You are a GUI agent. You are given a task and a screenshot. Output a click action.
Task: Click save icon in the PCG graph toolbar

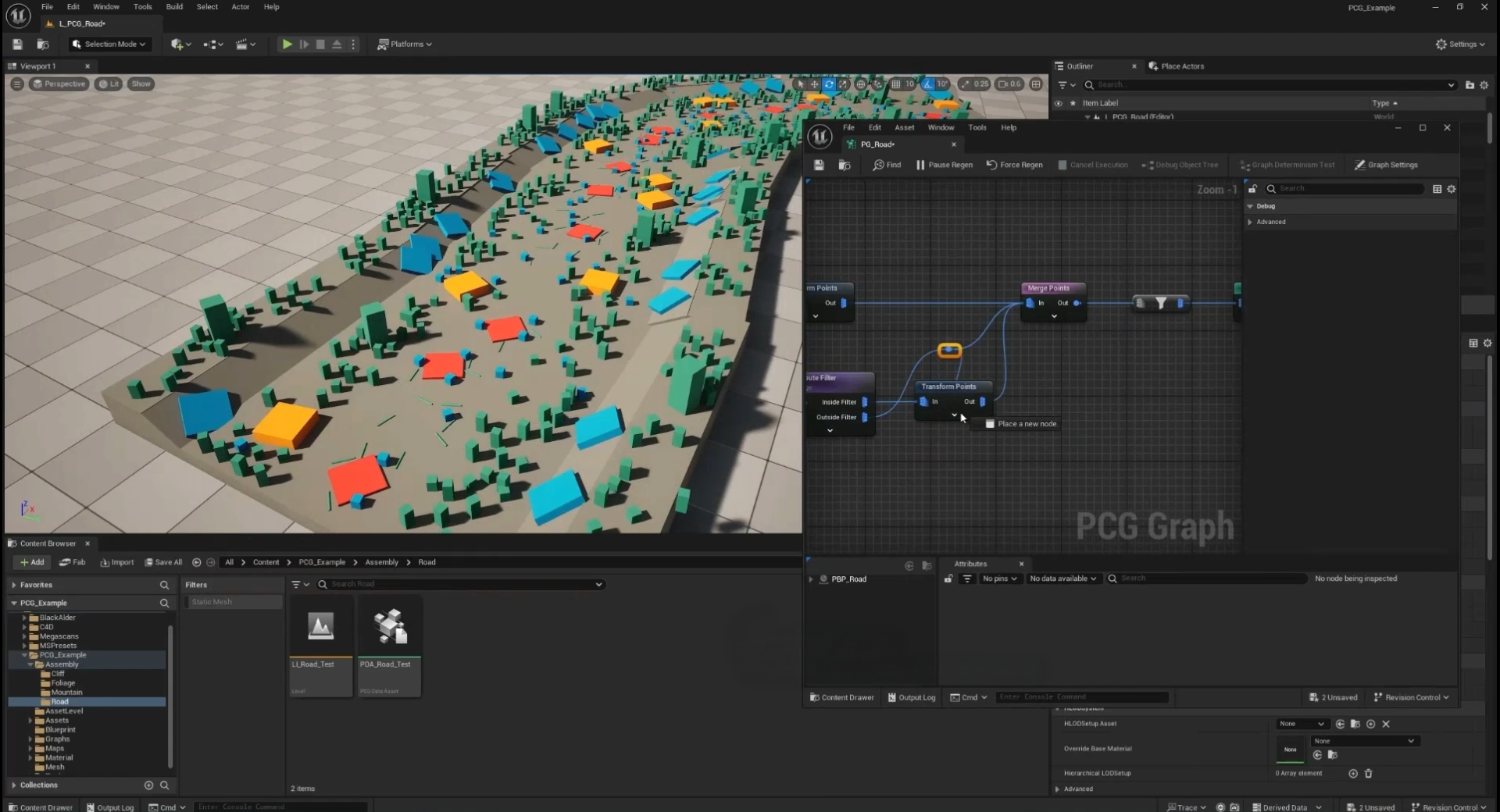pyautogui.click(x=819, y=165)
